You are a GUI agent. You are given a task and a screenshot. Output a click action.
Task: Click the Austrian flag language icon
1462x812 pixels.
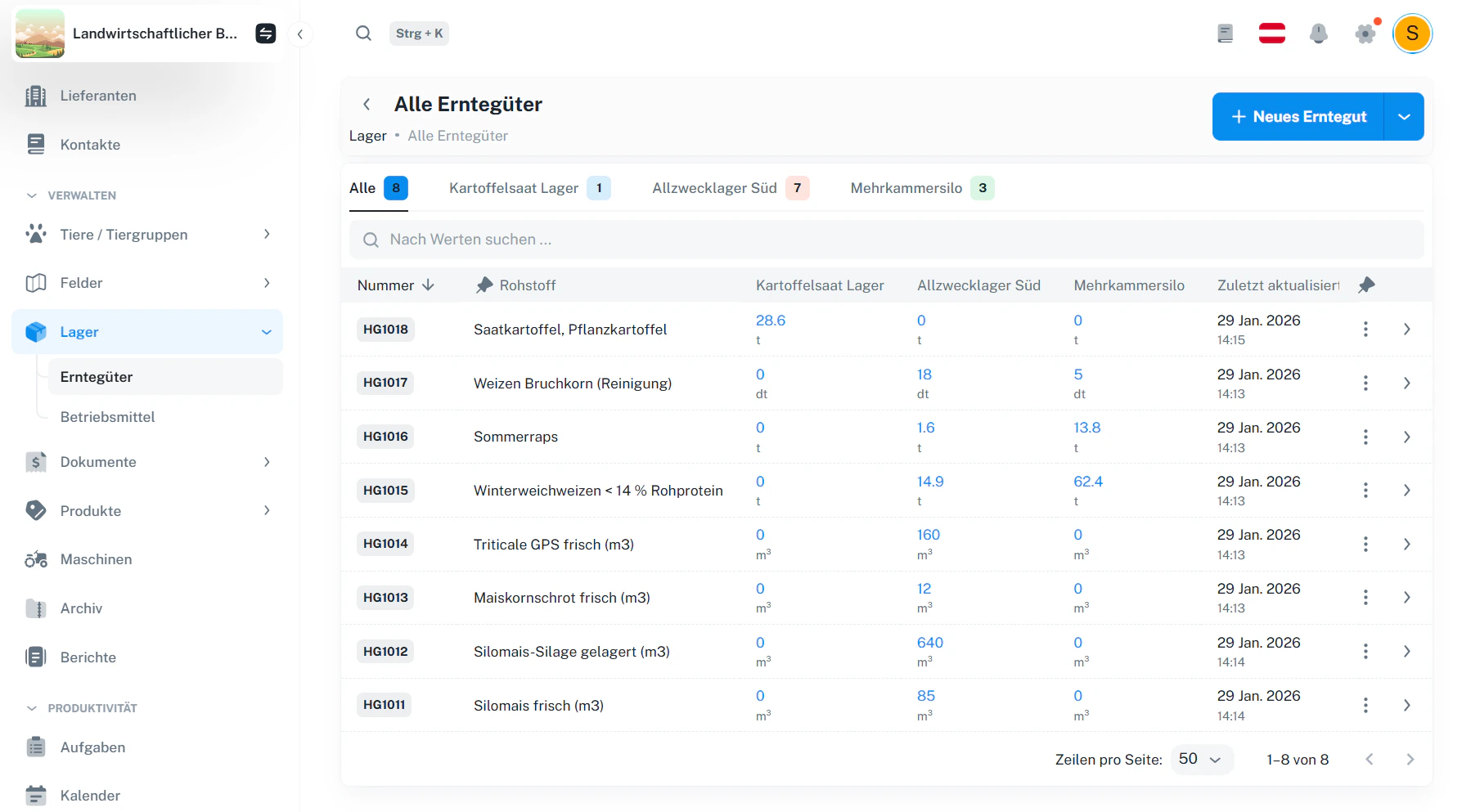pyautogui.click(x=1271, y=34)
